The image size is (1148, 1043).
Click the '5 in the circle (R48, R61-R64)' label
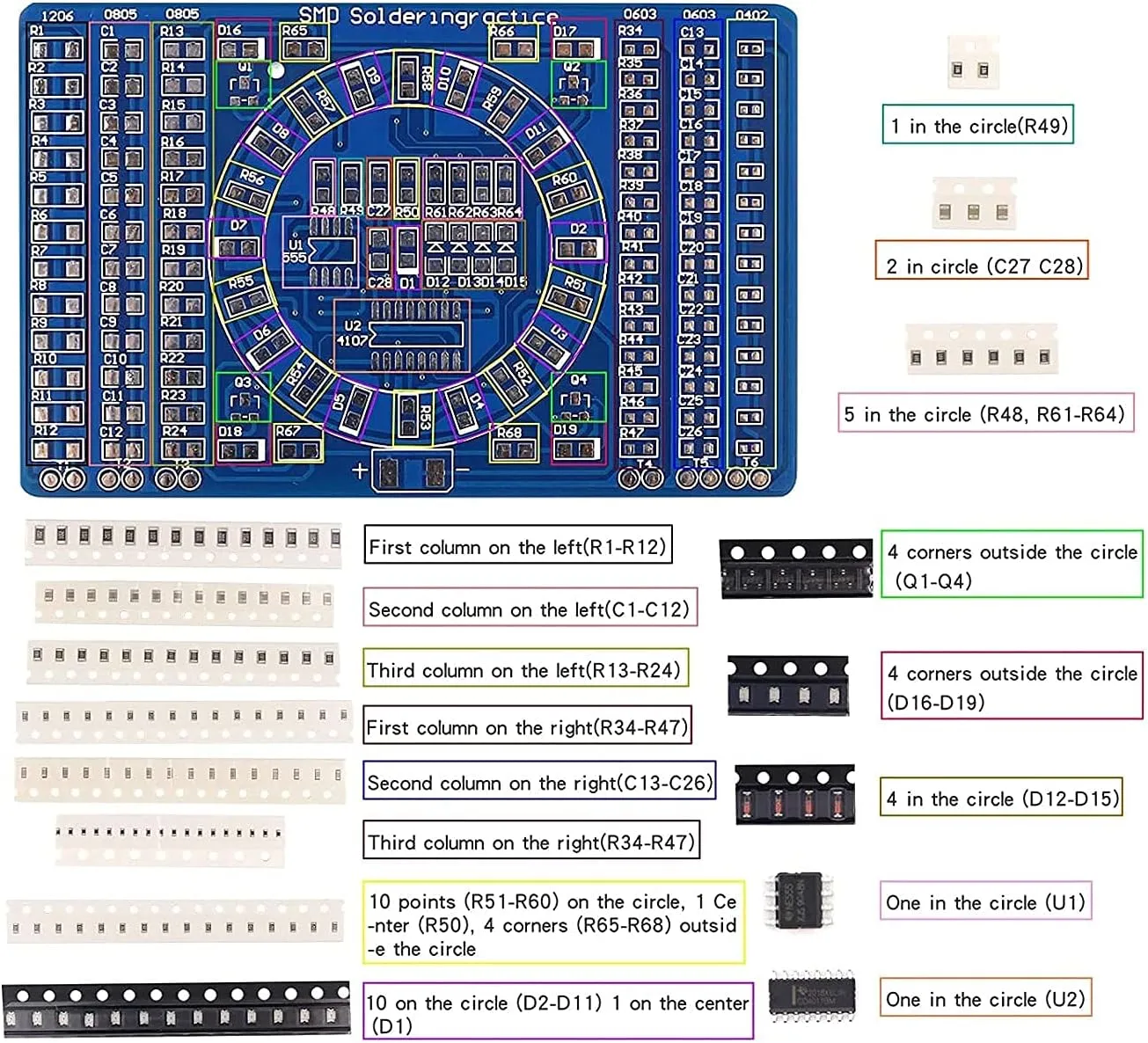985,412
